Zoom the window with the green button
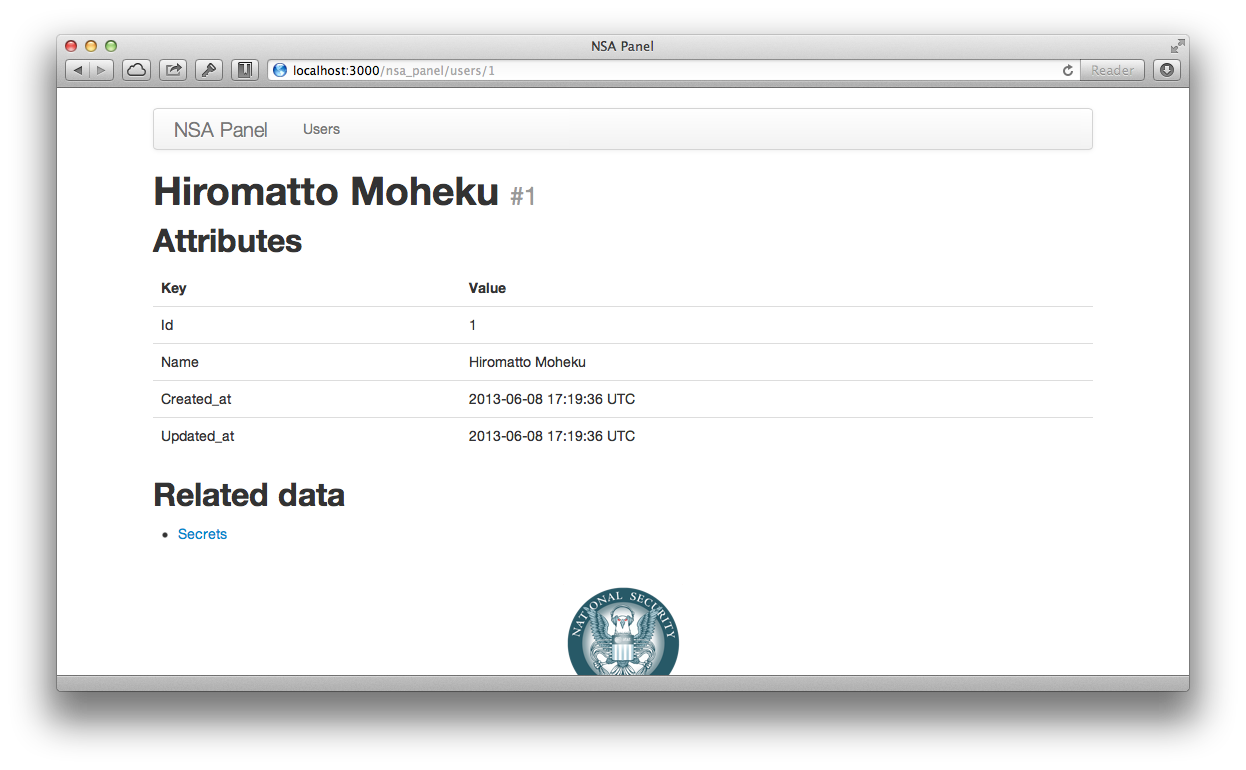 [x=111, y=46]
